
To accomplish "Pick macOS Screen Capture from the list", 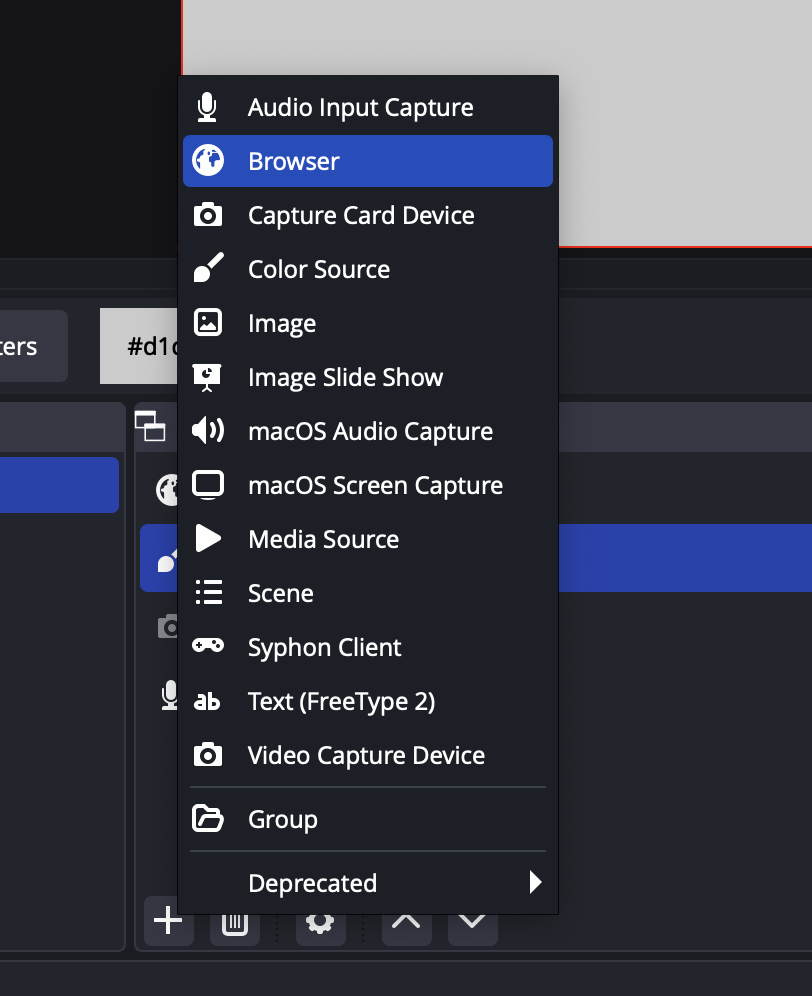I will [375, 485].
